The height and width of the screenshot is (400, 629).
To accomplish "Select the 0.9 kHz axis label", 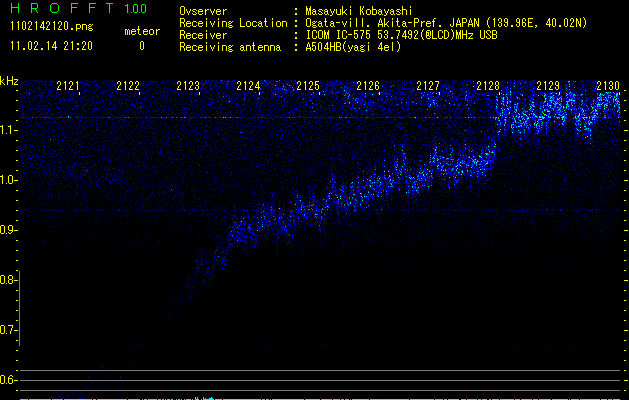I will tap(9, 230).
